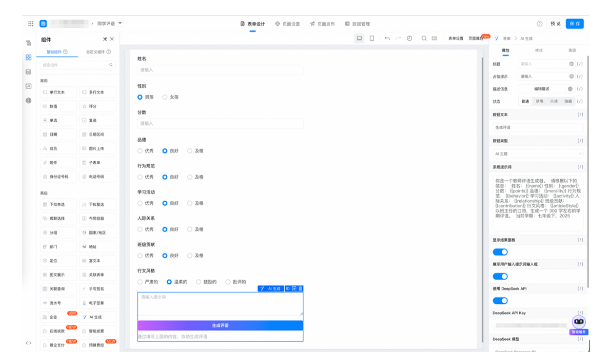Click the magnifier search icon in toolbar
The width and height of the screenshot is (600, 364).
coord(424,38)
